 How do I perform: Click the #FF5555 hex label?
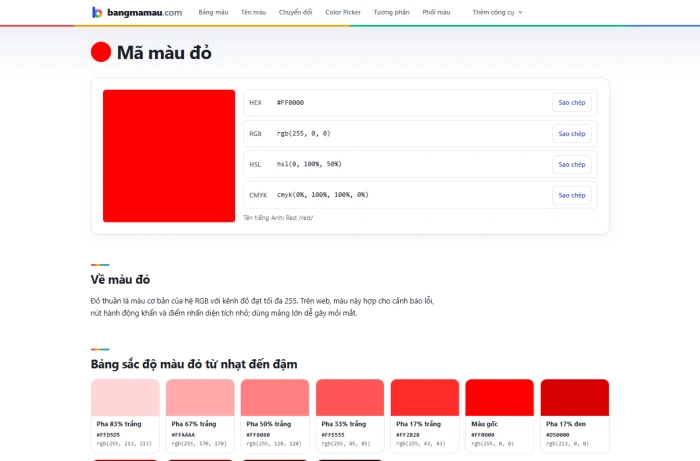tap(333, 435)
